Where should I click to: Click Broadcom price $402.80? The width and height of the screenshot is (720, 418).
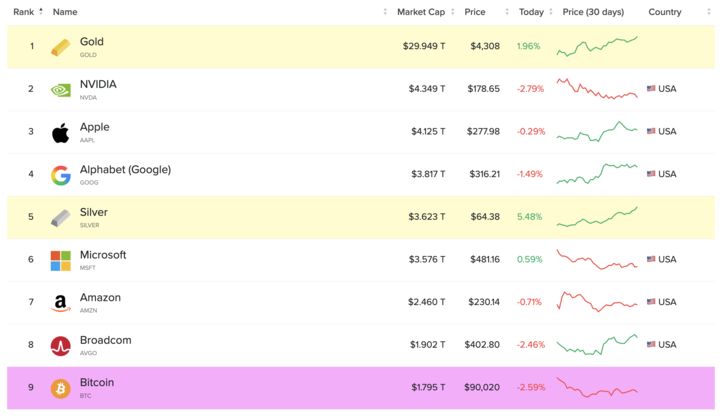tap(482, 345)
